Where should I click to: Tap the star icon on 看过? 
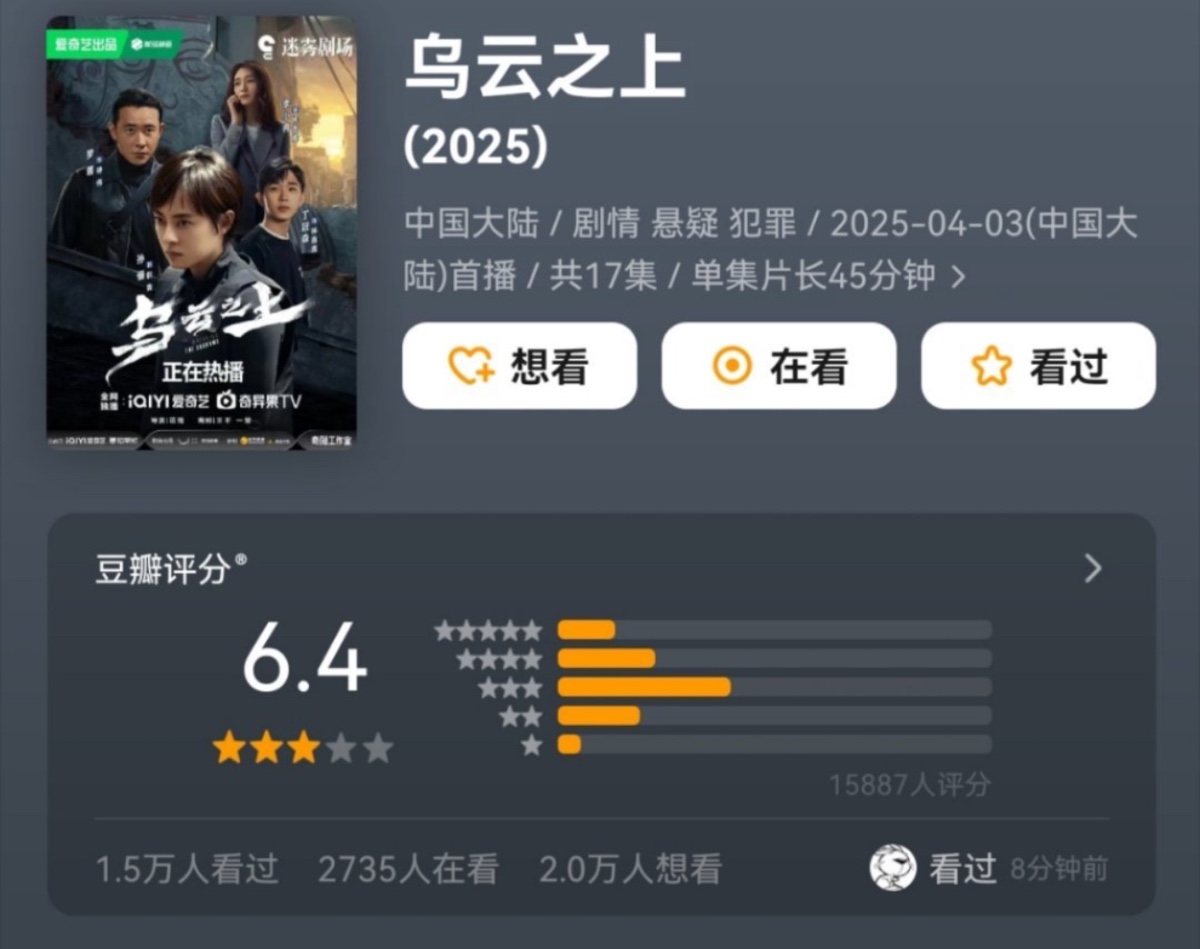[991, 366]
